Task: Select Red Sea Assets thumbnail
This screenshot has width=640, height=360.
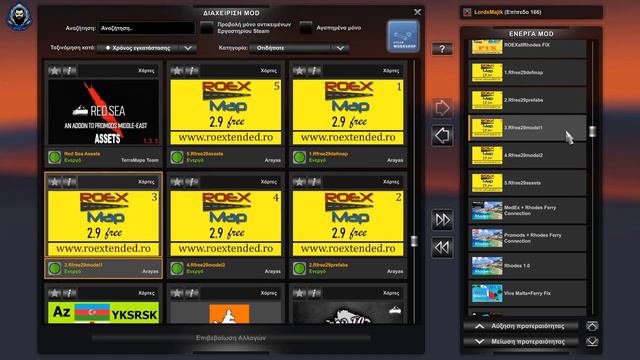Action: (x=103, y=112)
